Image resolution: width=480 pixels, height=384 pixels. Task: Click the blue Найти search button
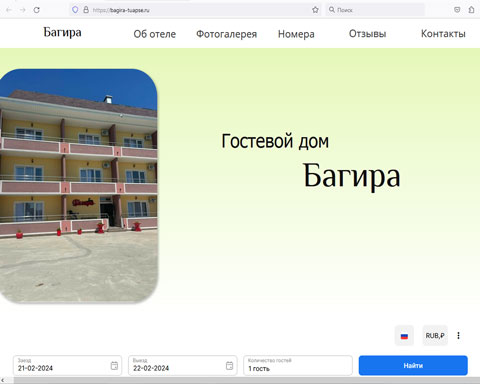(413, 365)
